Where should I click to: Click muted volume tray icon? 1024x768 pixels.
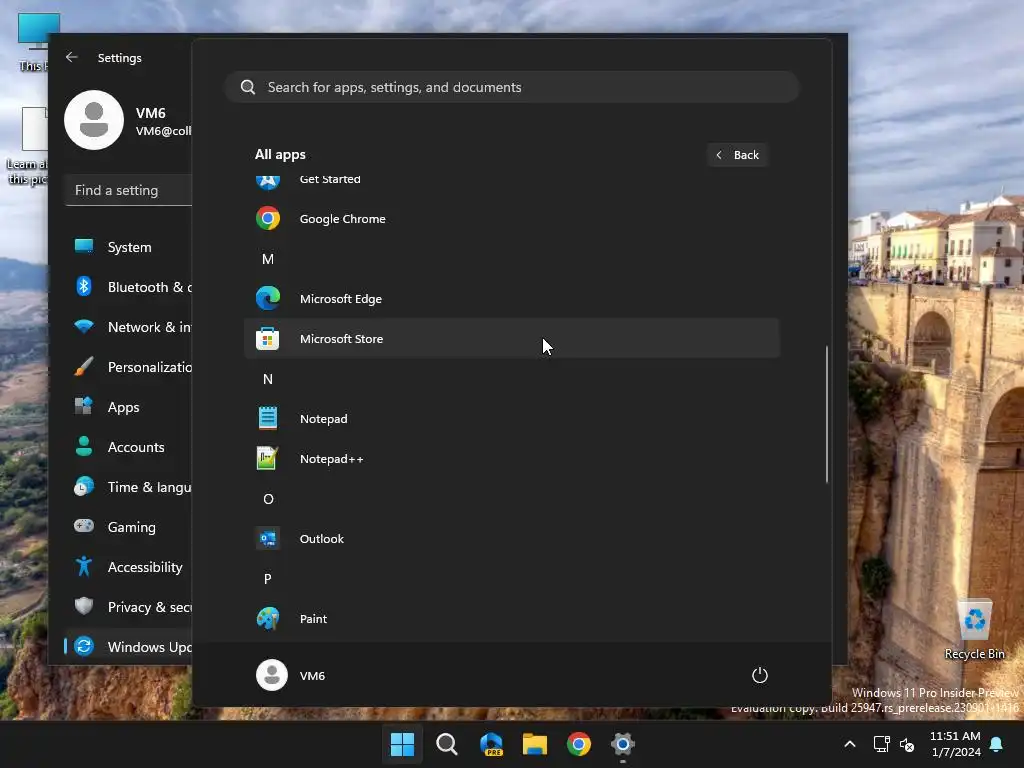click(x=907, y=744)
